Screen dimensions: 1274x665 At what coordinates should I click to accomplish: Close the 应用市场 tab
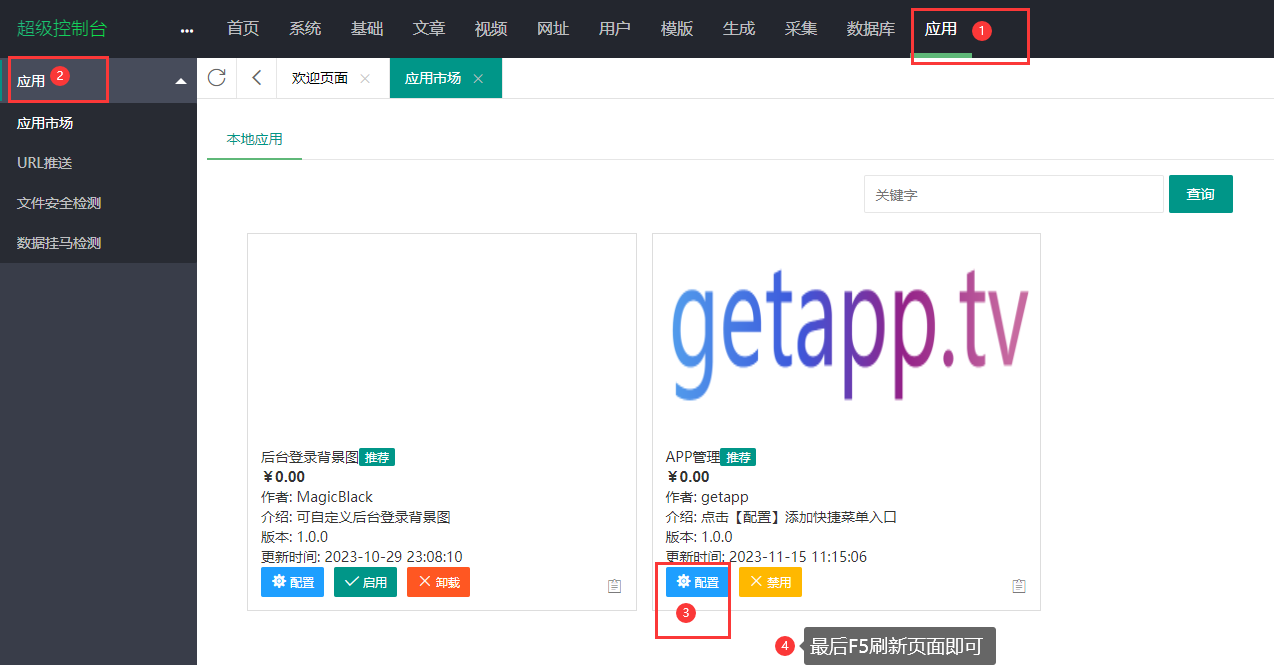click(x=478, y=78)
